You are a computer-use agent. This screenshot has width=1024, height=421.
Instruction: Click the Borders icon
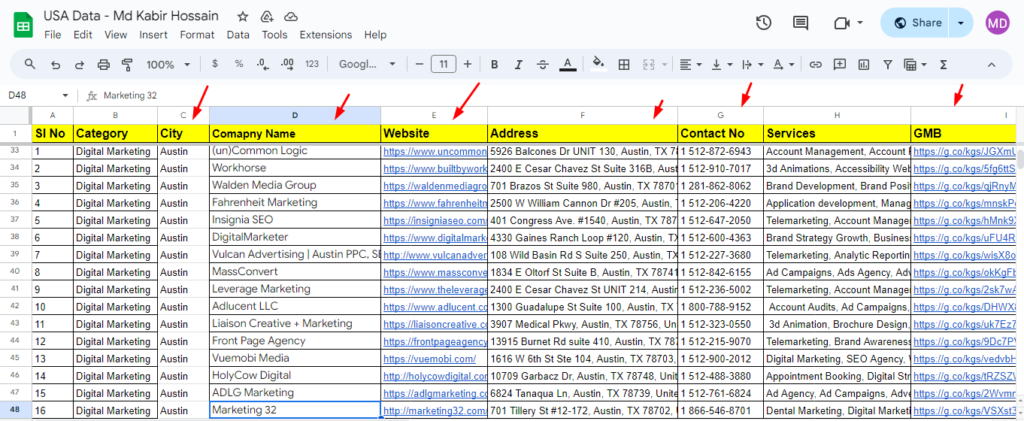click(x=624, y=64)
